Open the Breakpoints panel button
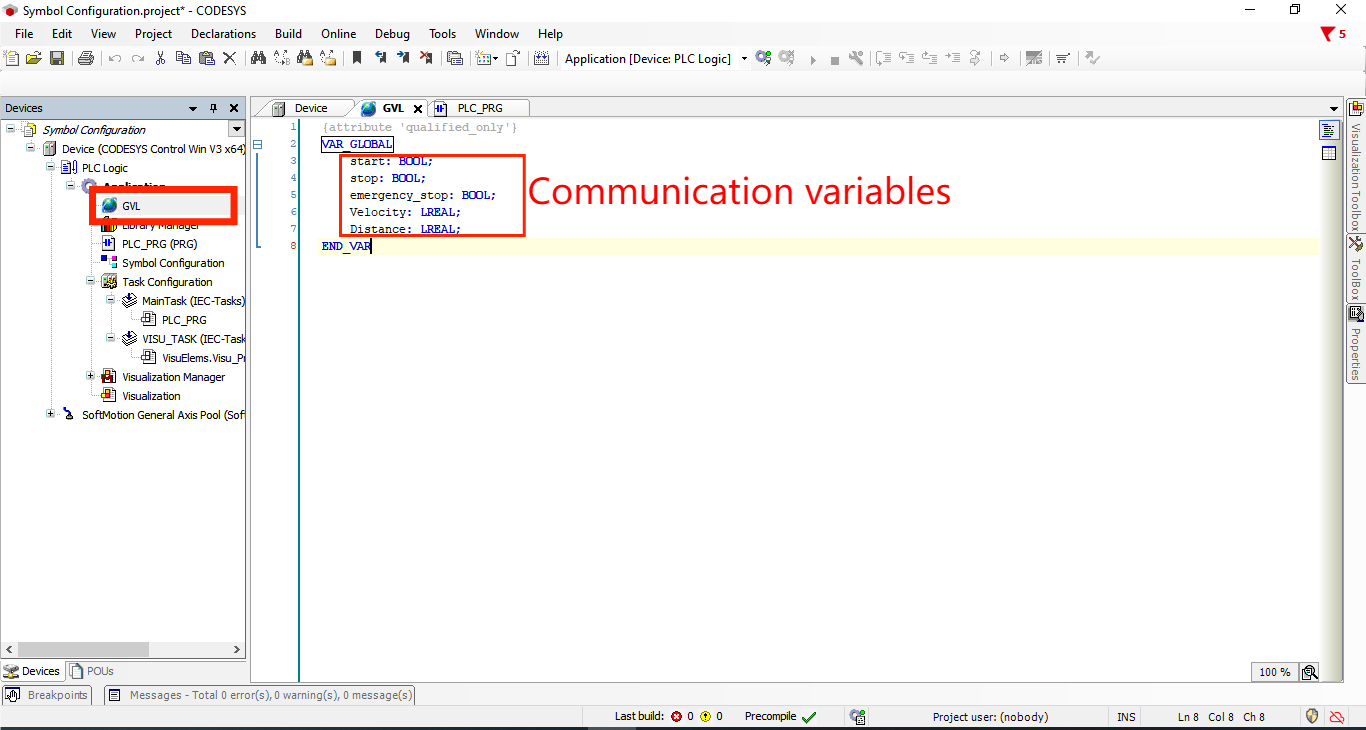Screen dimensions: 1366x730 coord(47,695)
